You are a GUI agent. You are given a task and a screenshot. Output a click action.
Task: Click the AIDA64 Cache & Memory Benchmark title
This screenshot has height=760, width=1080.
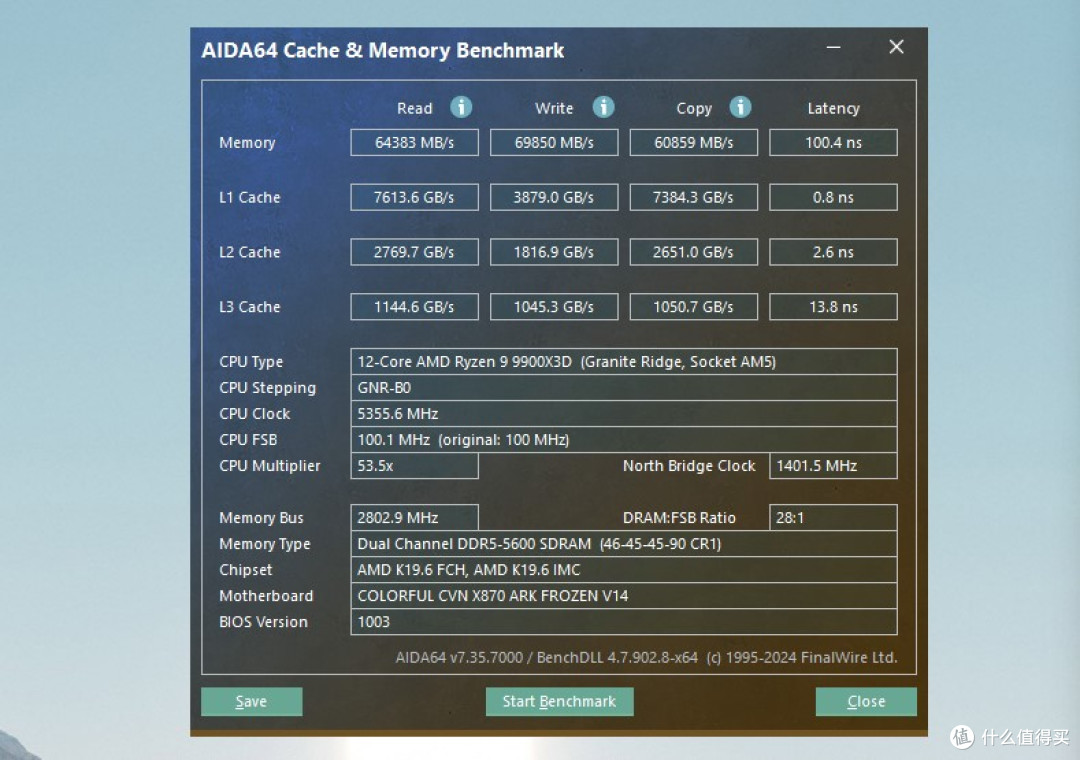point(382,50)
